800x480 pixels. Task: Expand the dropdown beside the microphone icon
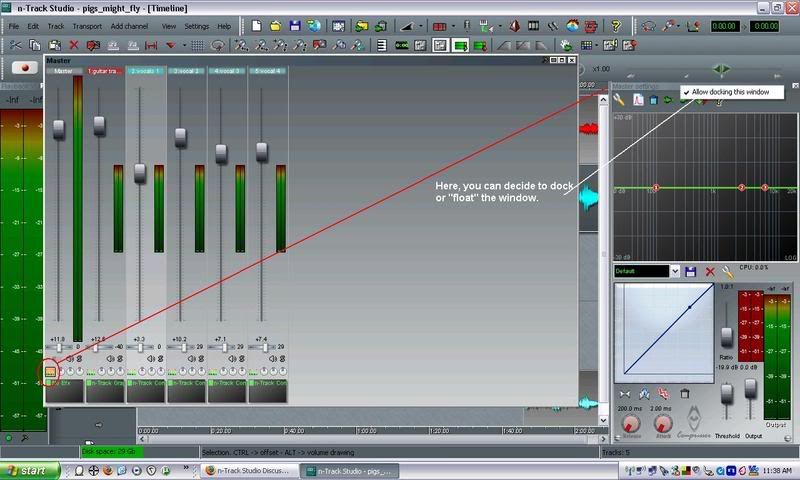(679, 26)
